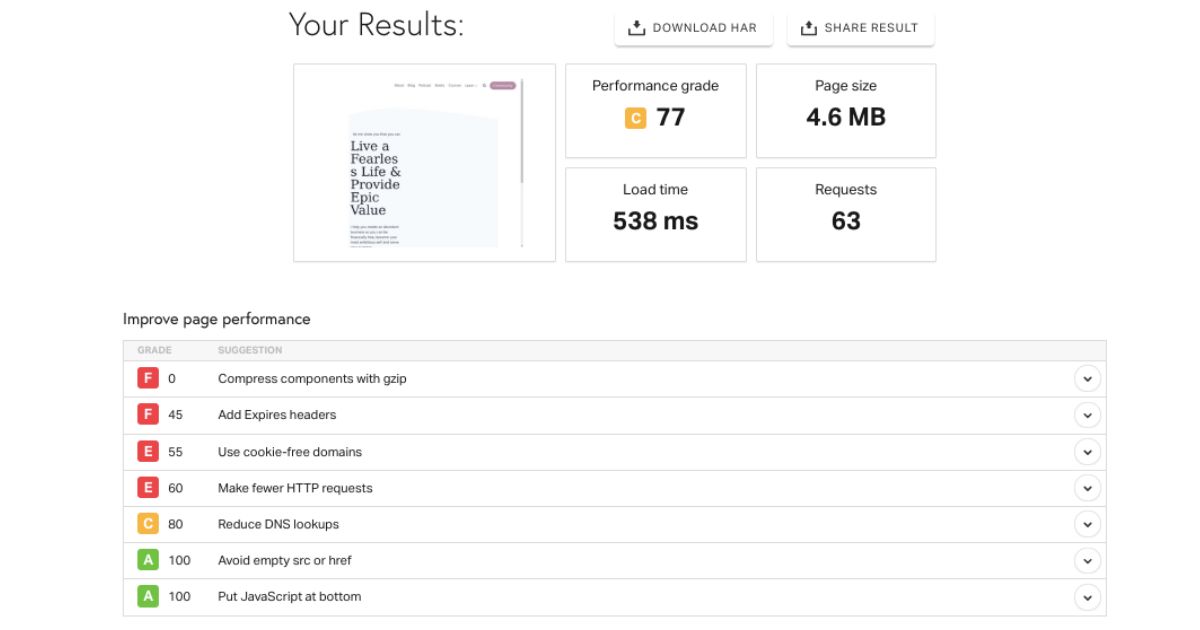
Task: Click the E badge for cookie-free domains
Action: (x=147, y=452)
